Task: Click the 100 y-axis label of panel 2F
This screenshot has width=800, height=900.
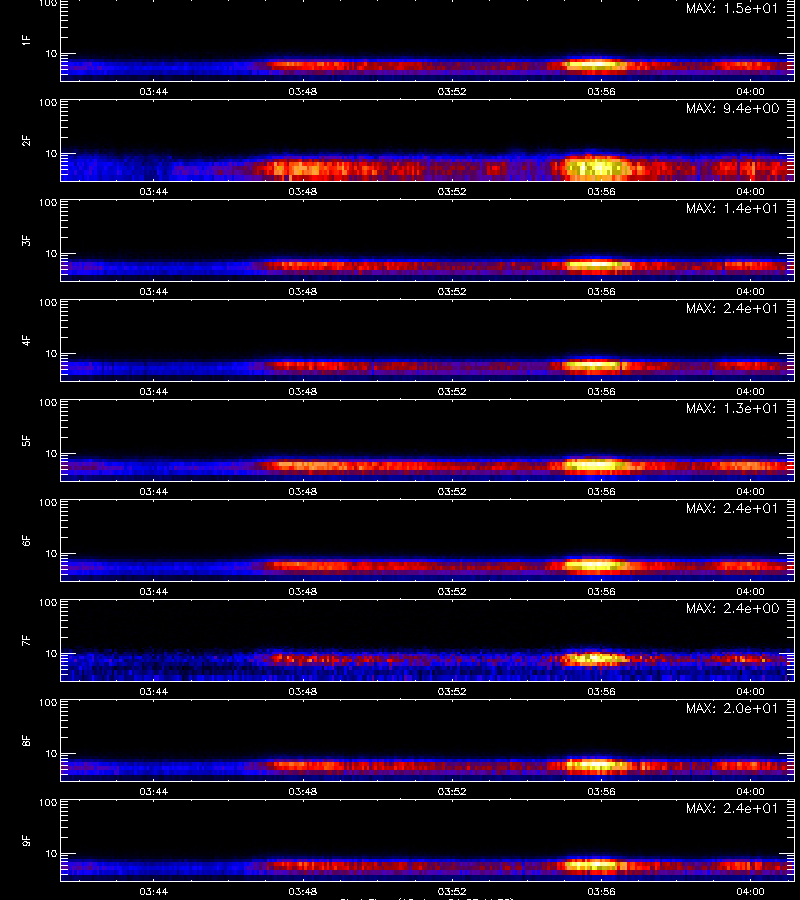Action: [48, 103]
